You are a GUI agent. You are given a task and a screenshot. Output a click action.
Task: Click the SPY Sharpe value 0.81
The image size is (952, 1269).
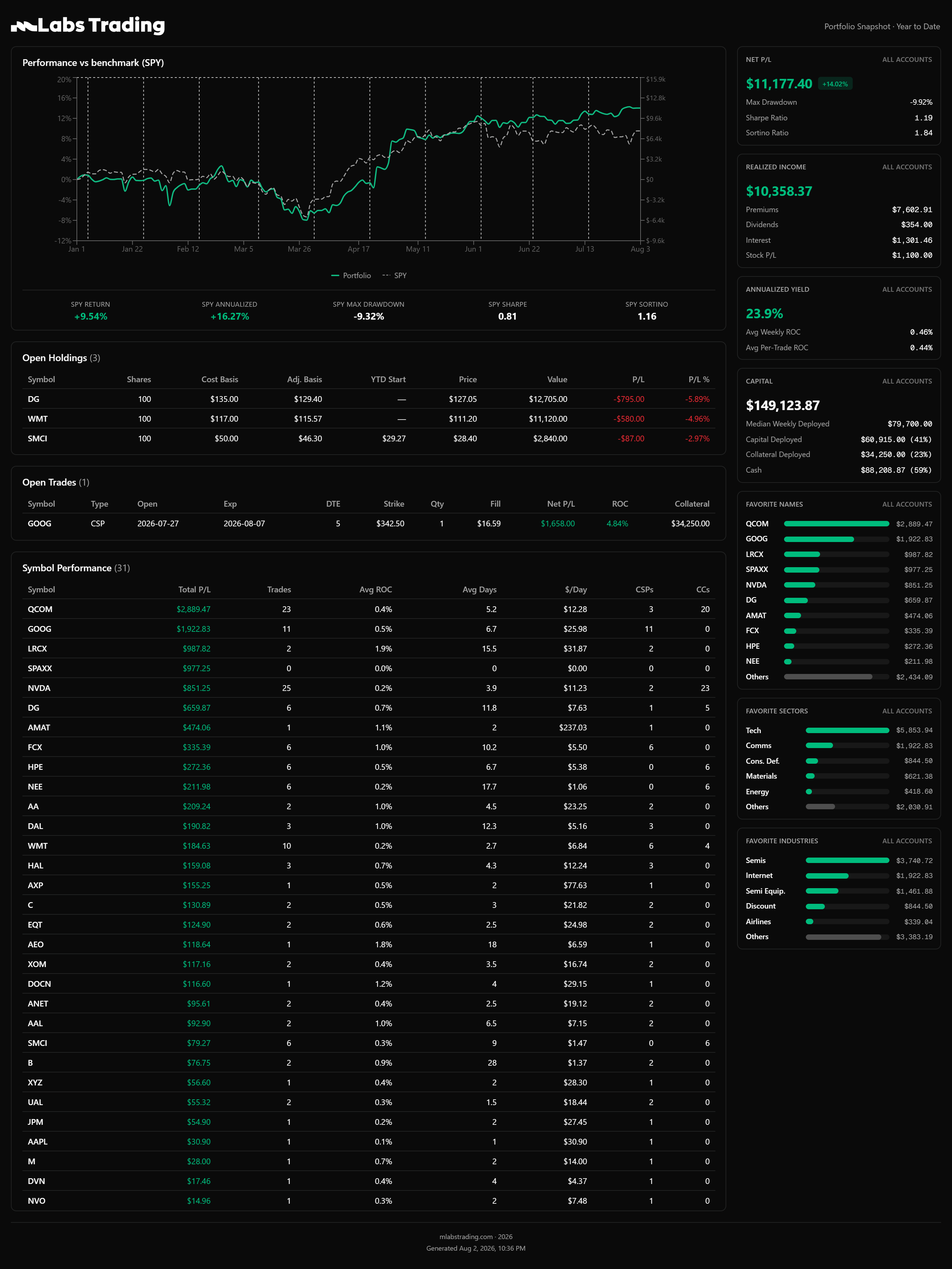pyautogui.click(x=508, y=316)
